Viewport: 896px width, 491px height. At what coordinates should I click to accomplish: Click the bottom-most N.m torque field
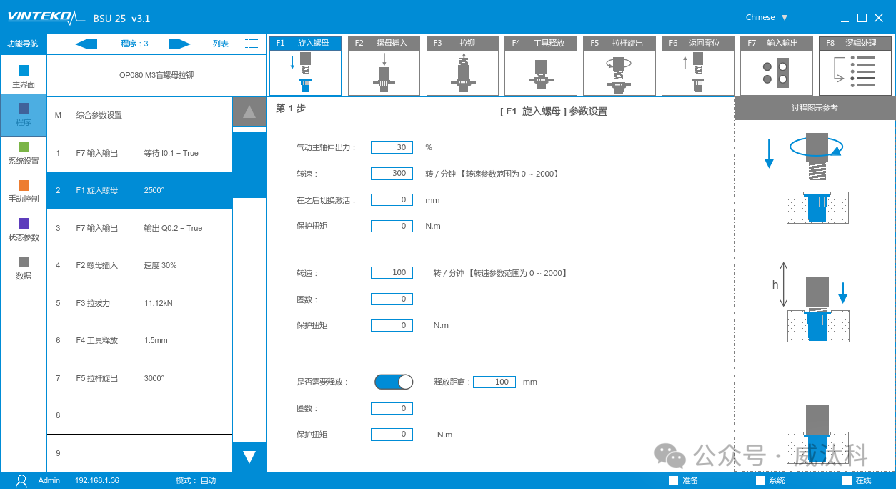(392, 434)
